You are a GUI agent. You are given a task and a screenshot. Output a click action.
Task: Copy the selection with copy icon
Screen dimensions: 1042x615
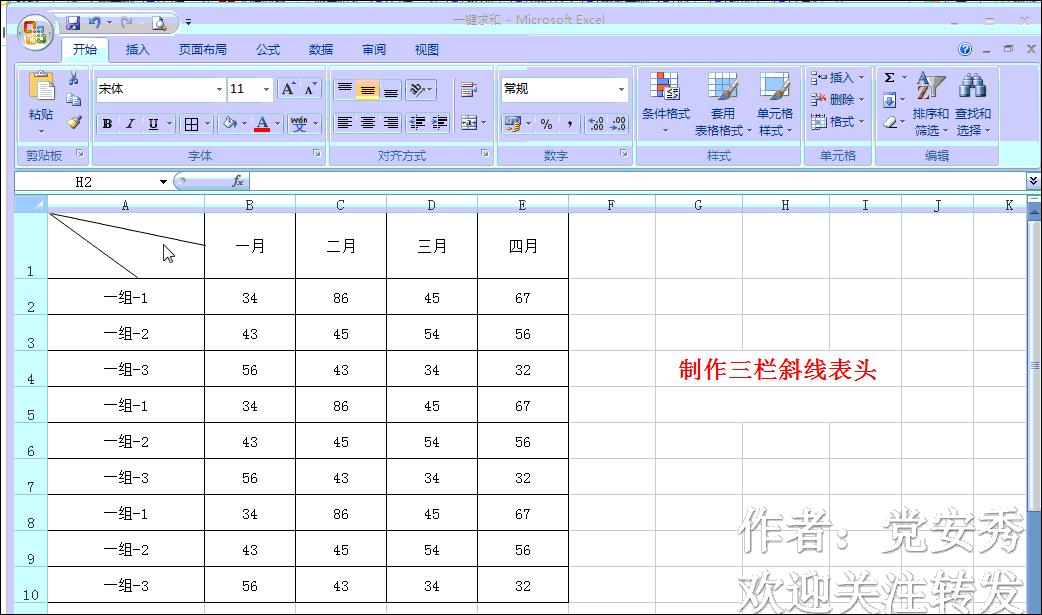[74, 100]
